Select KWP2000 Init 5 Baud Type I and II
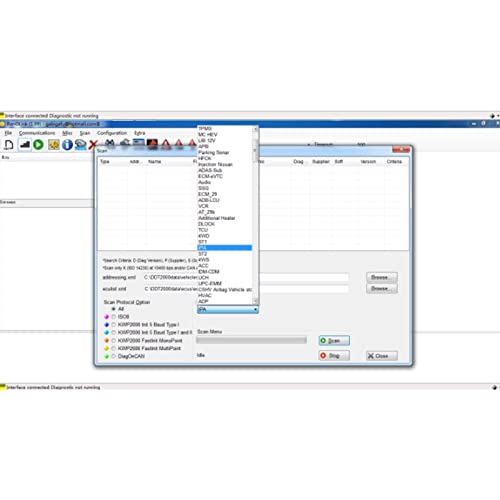The height and width of the screenshot is (500, 500). click(114, 333)
